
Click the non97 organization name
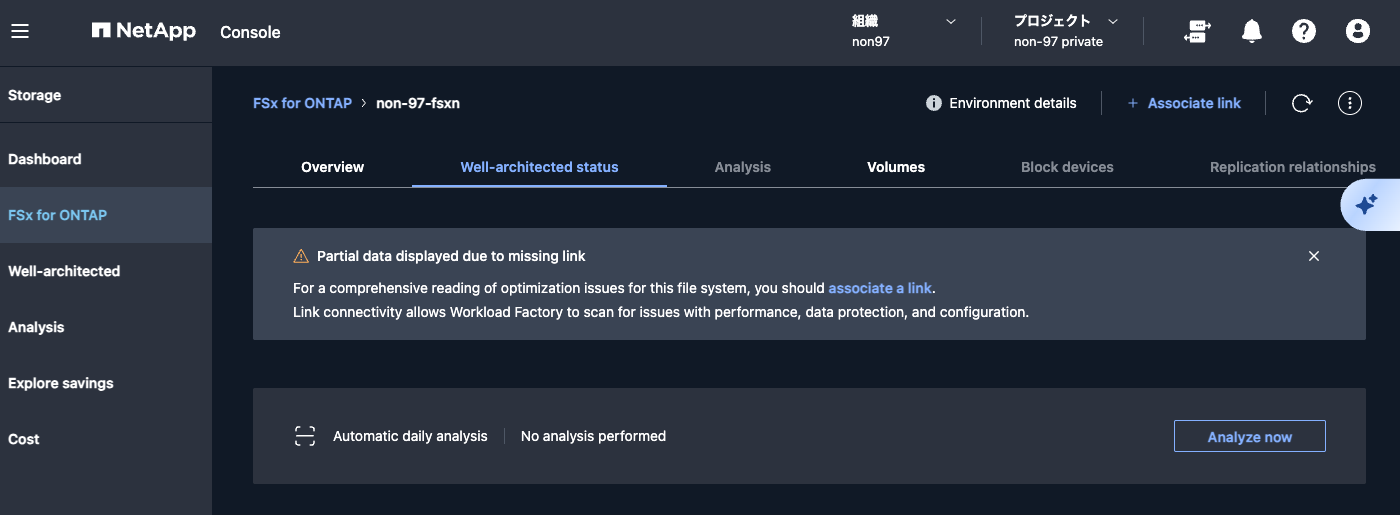tap(870, 42)
